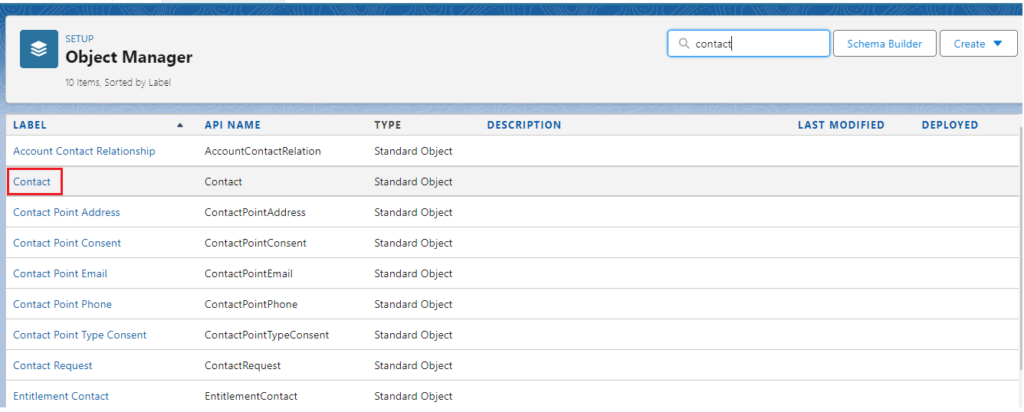This screenshot has height=412, width=1024.
Task: Click the Schema Builder button
Action: (885, 44)
